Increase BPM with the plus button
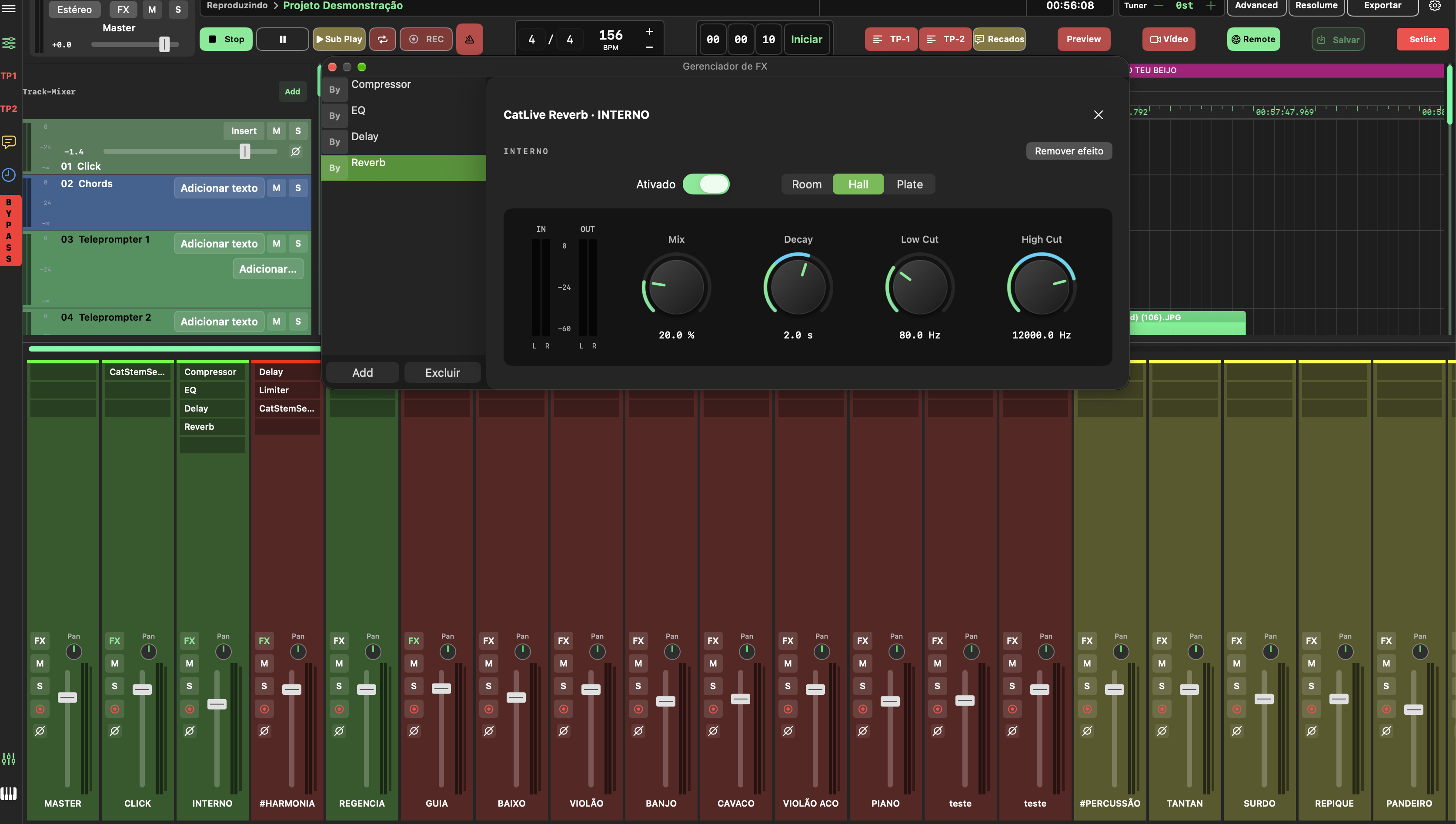 click(649, 32)
